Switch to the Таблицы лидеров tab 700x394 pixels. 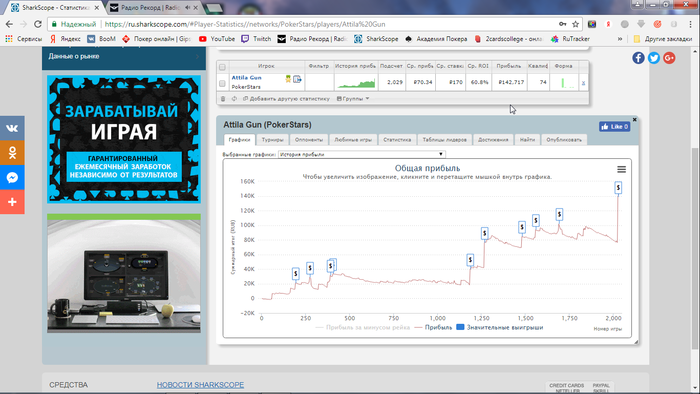pyautogui.click(x=445, y=140)
